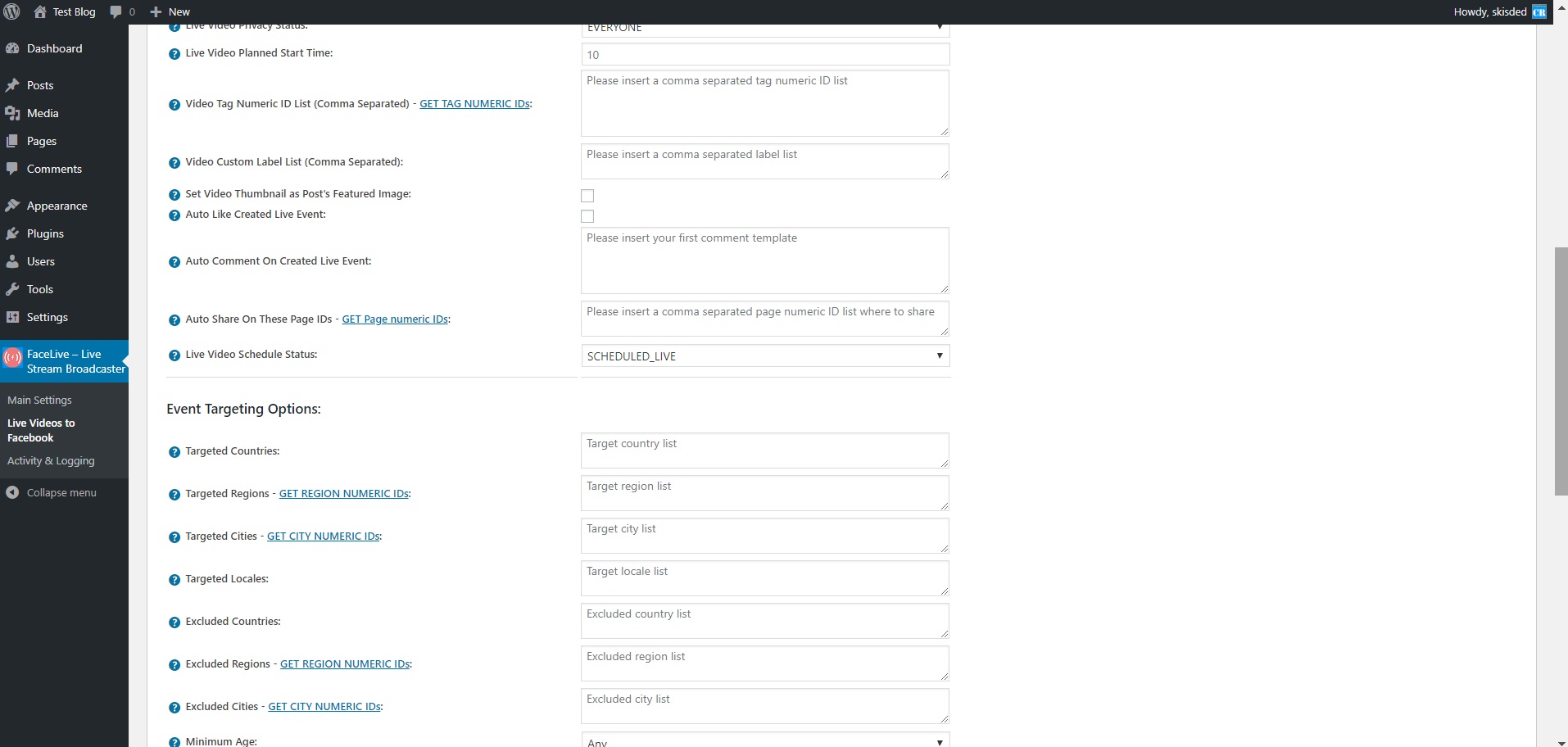Select the Media sidebar icon
The height and width of the screenshot is (747, 1568).
tap(11, 112)
